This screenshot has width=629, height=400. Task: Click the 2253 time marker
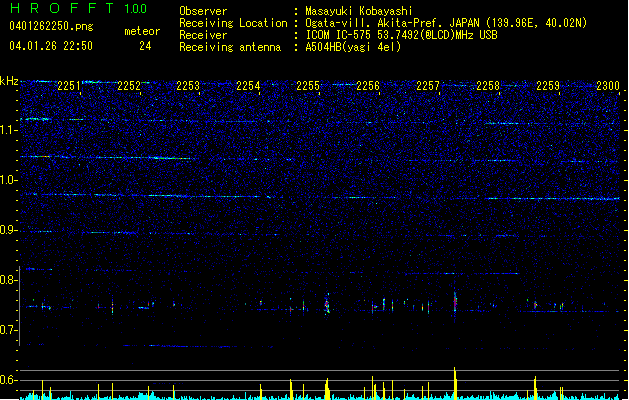[x=188, y=86]
